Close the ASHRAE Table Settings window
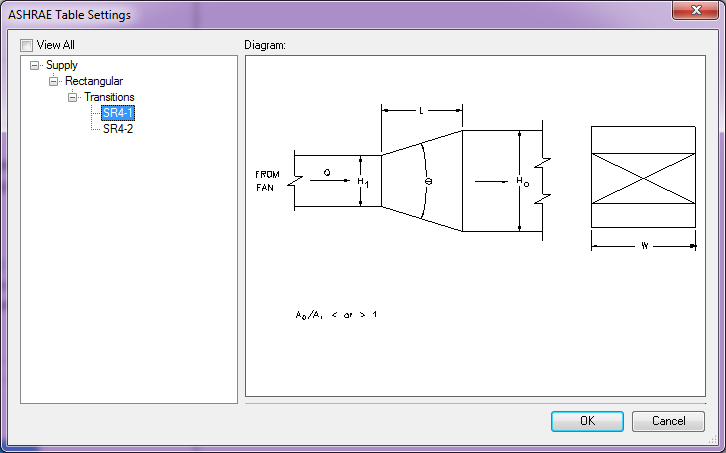Viewport: 726px width, 453px height. click(x=695, y=10)
